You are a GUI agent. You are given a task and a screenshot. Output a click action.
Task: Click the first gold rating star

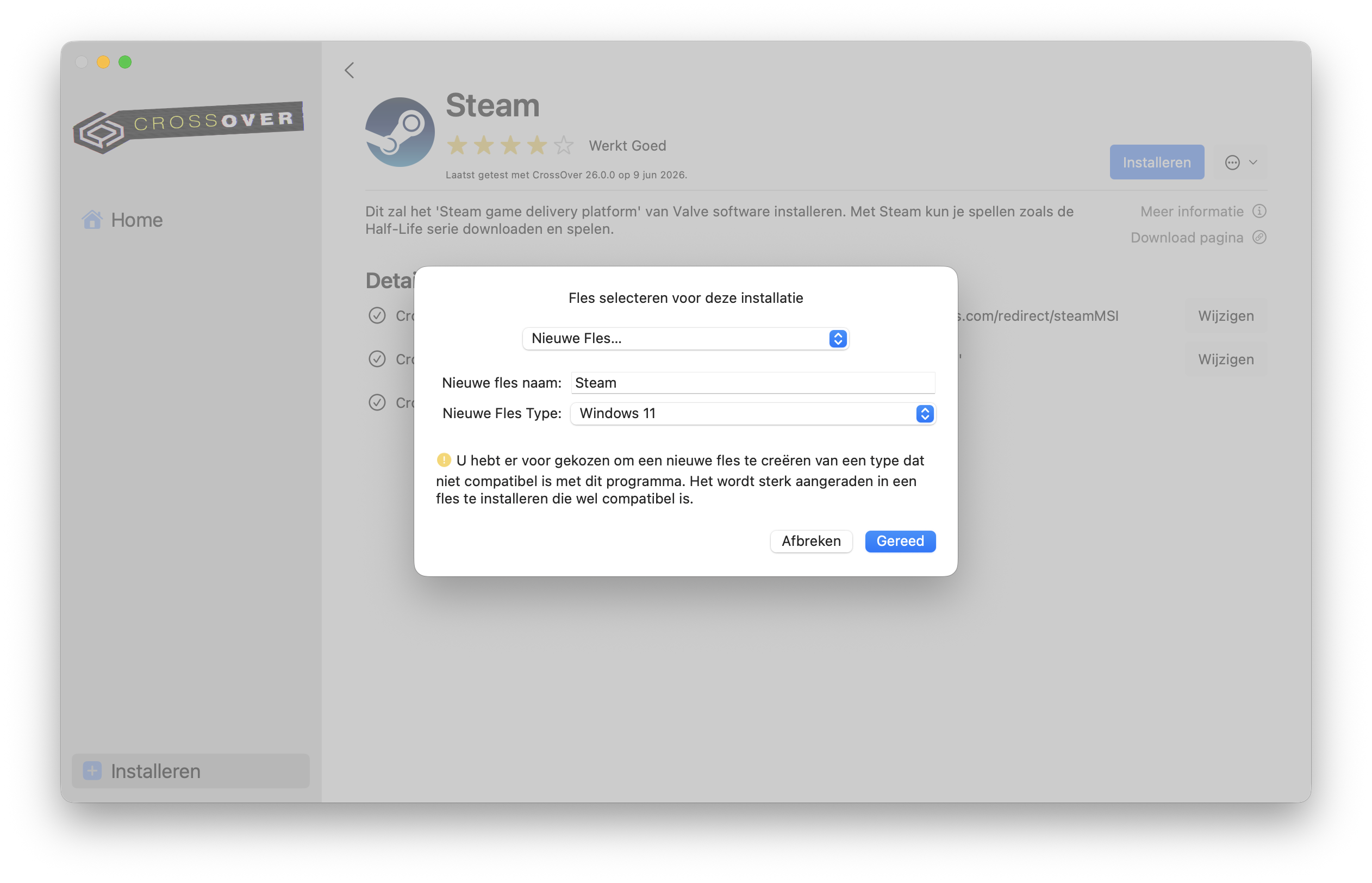point(457,145)
